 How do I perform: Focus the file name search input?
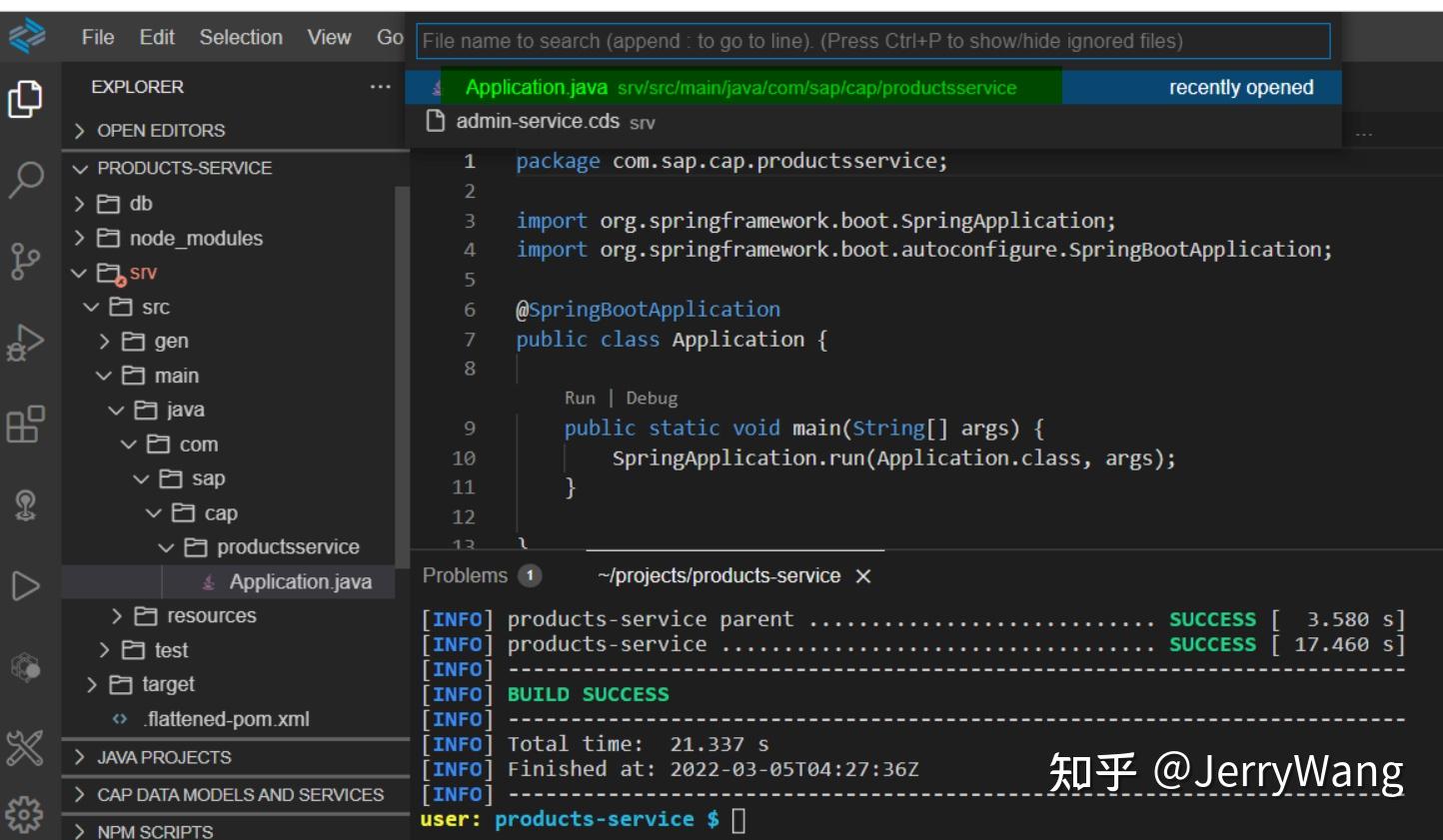tap(873, 41)
